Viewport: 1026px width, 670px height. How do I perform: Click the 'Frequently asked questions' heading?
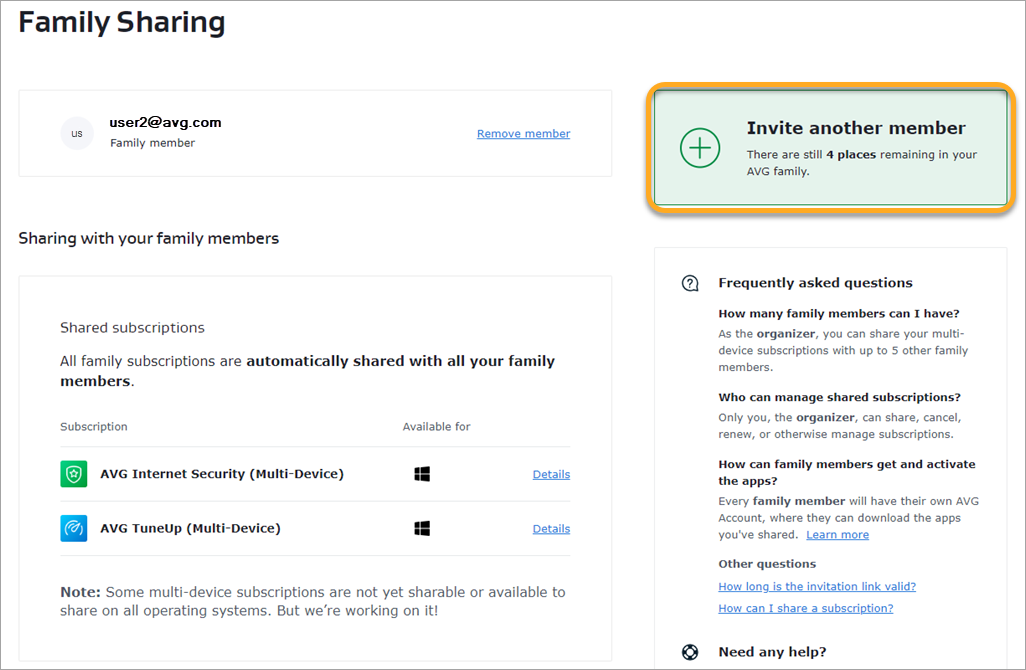pyautogui.click(x=815, y=283)
